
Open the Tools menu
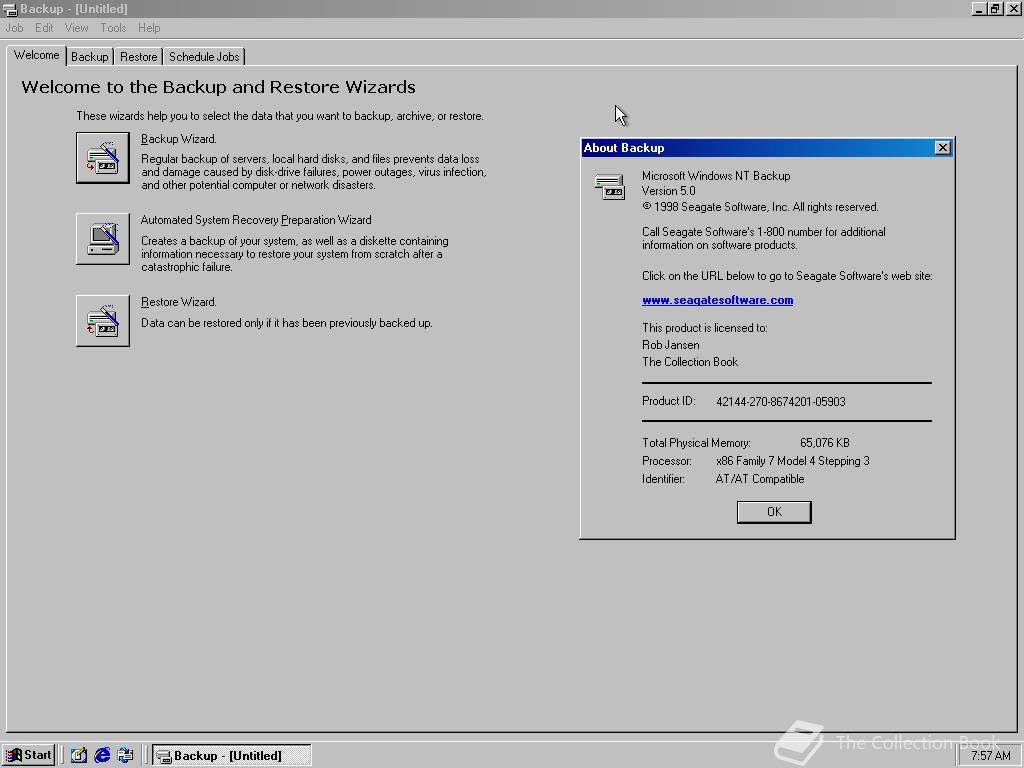tap(113, 28)
